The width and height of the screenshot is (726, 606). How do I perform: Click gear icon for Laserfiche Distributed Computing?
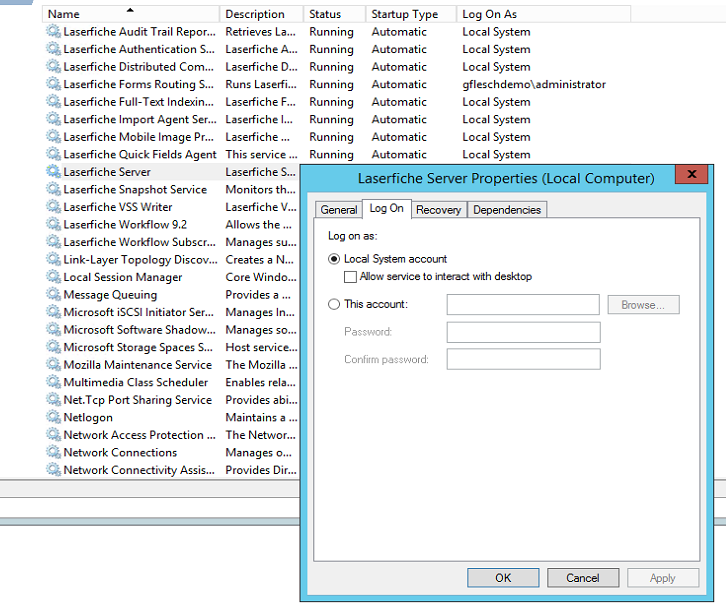[53, 67]
